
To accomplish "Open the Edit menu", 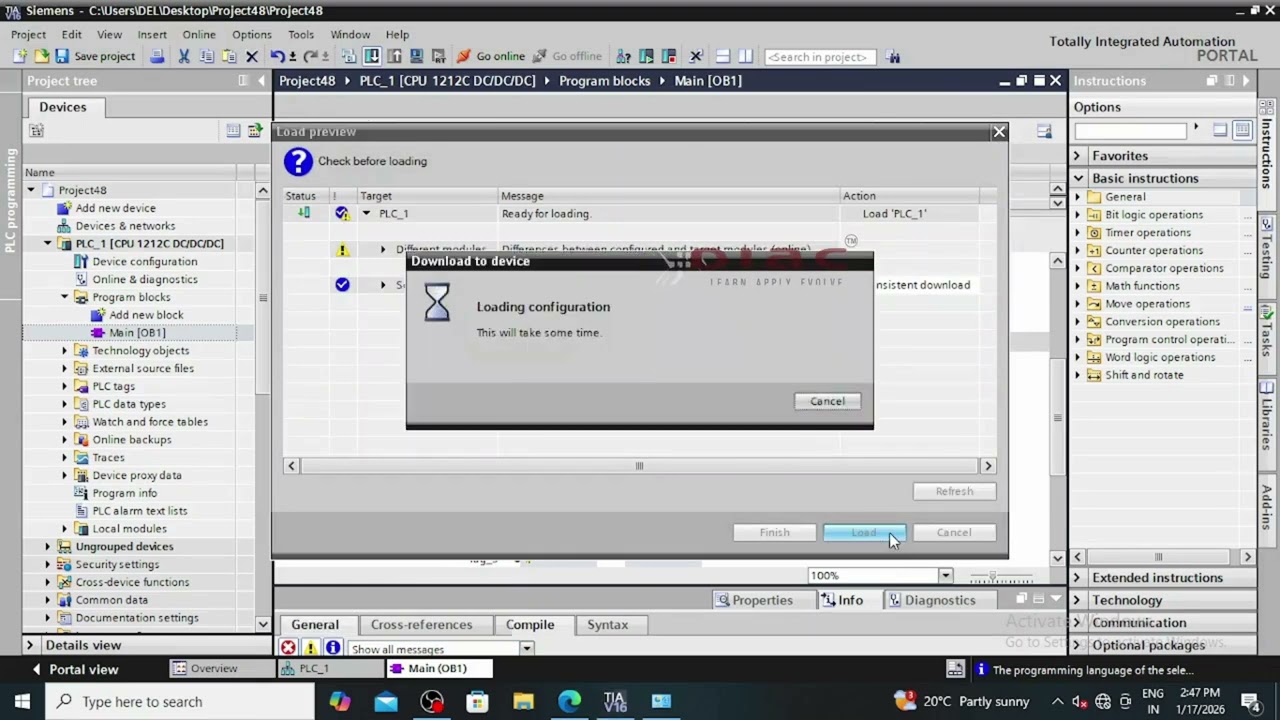I will 71,34.
